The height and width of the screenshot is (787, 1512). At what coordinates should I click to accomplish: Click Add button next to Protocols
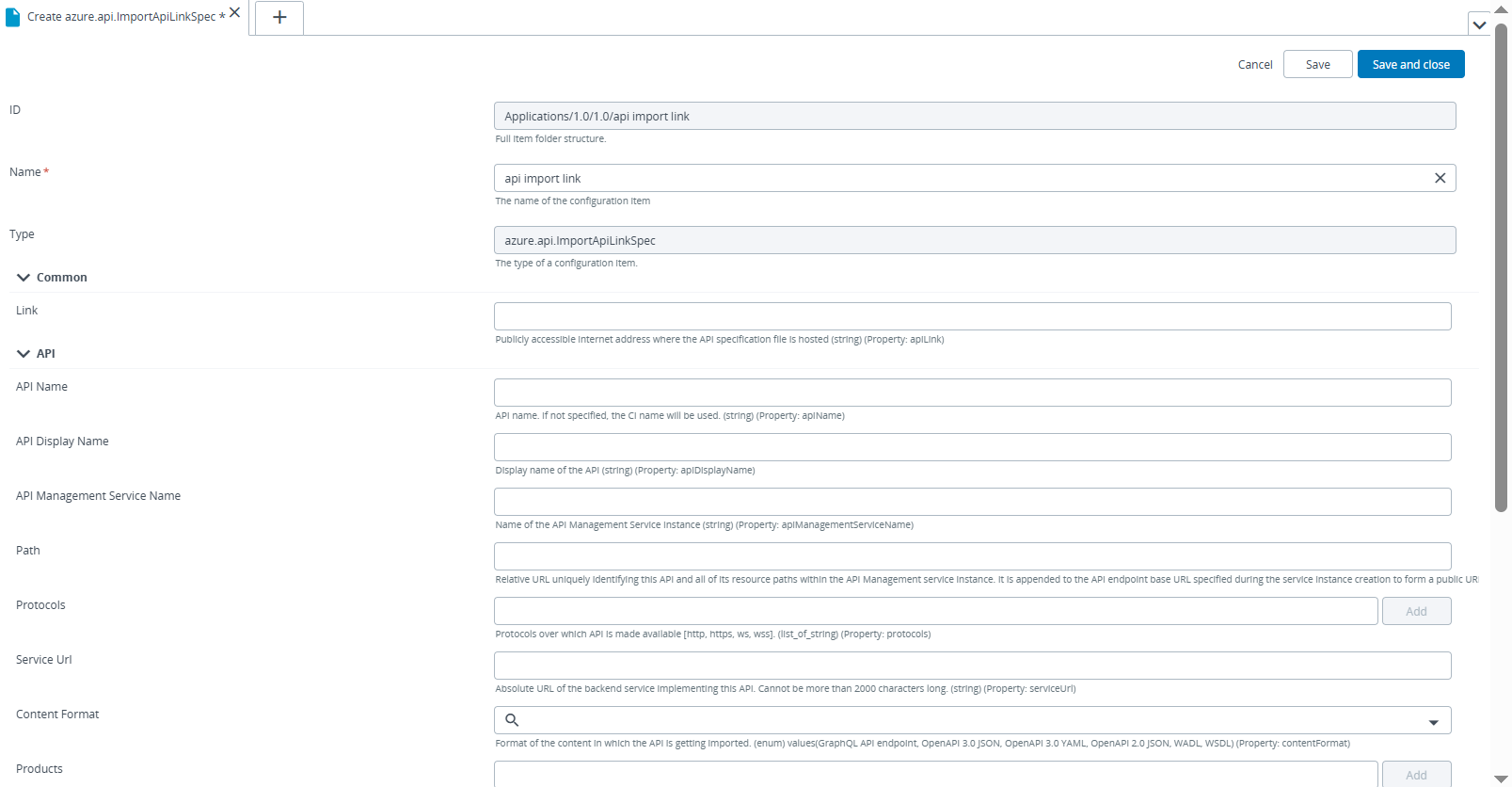coord(1416,611)
